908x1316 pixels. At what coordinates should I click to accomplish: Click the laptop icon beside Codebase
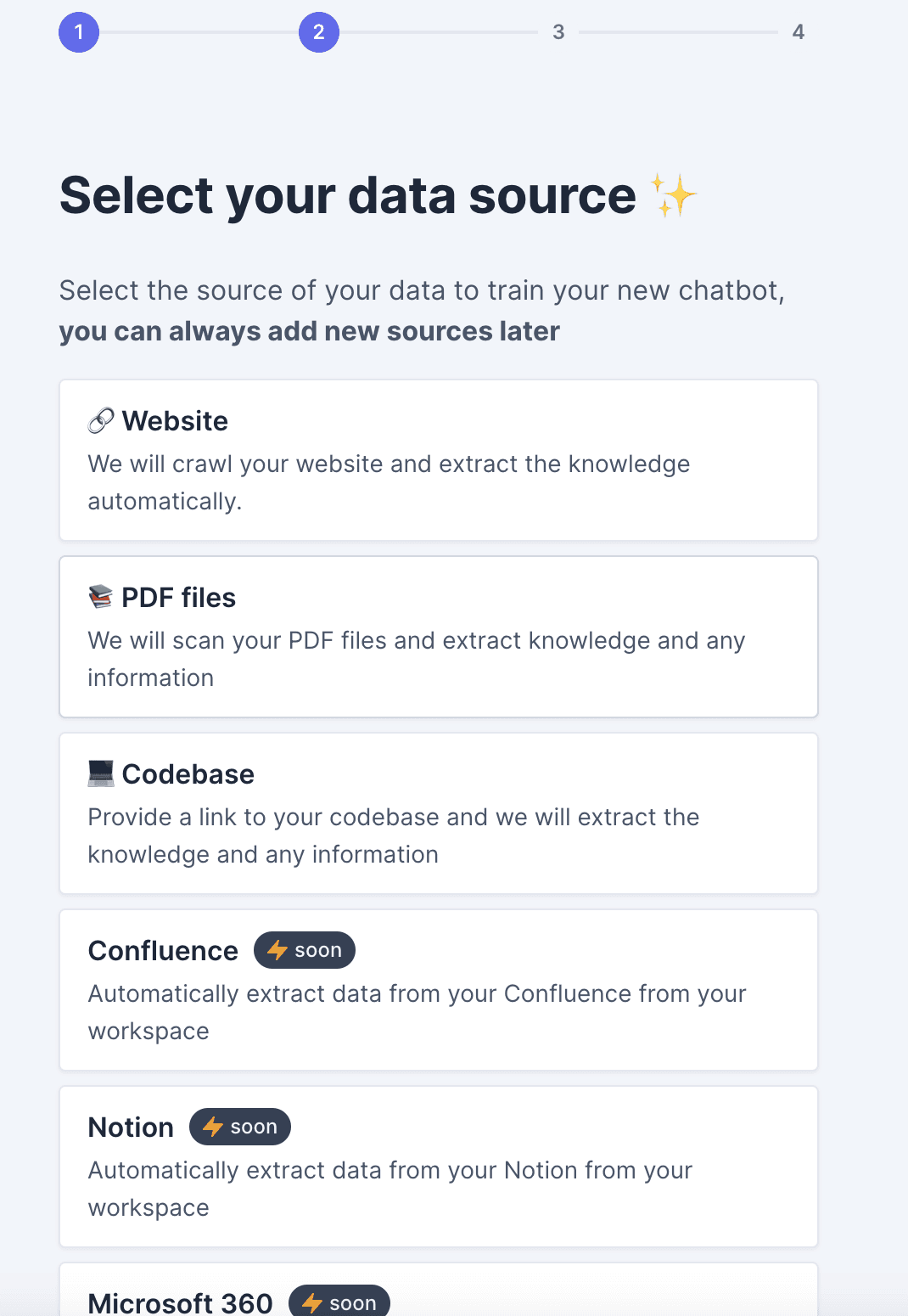pyautogui.click(x=101, y=773)
